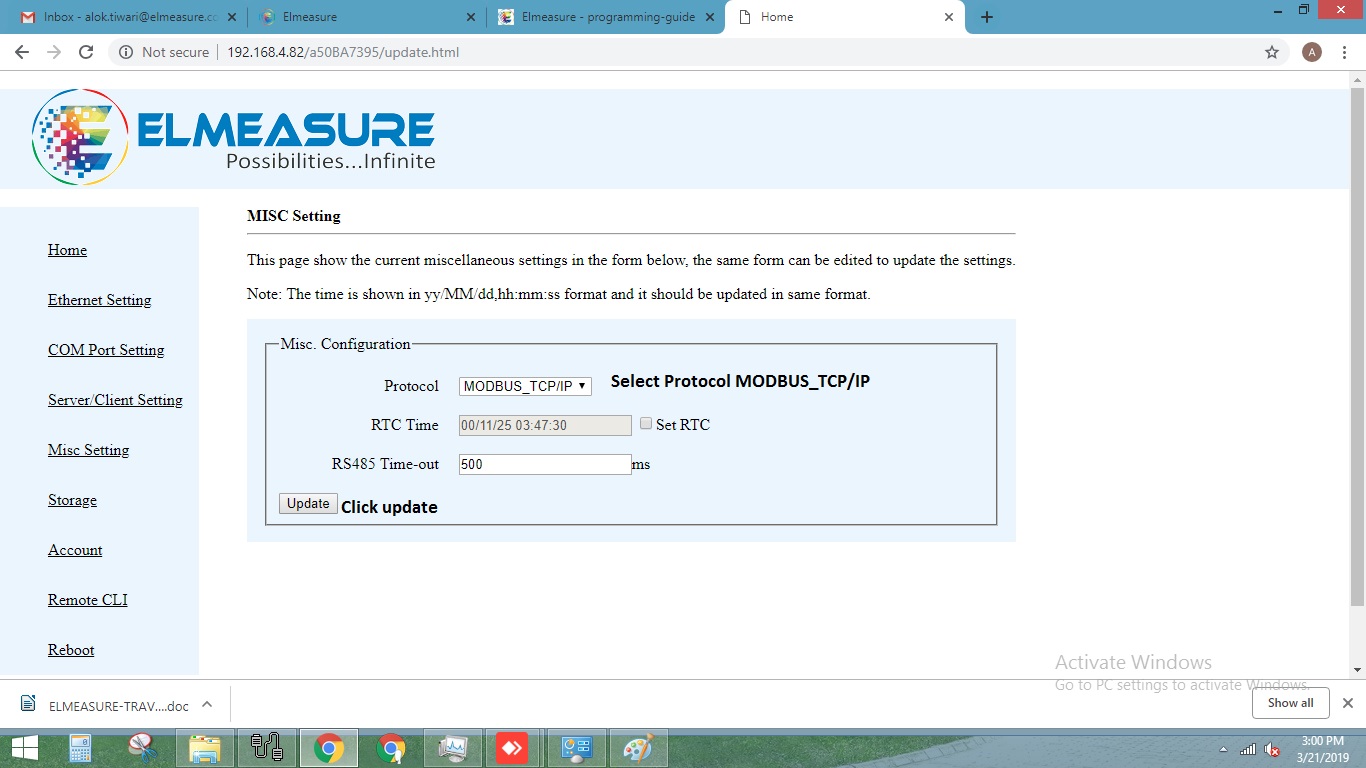Check the network signal tray icon

point(1248,749)
